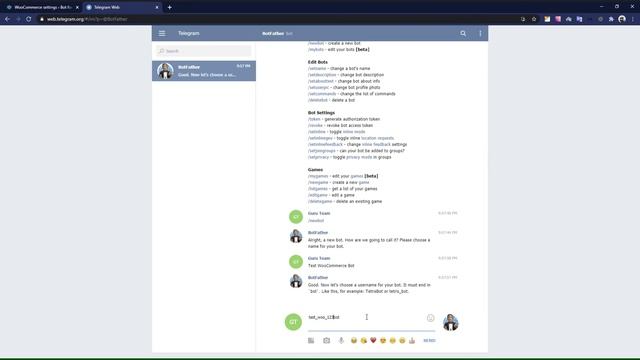The width and height of the screenshot is (640, 360).
Task: Click the 'Edit Bots' heading text
Action: (x=318, y=62)
